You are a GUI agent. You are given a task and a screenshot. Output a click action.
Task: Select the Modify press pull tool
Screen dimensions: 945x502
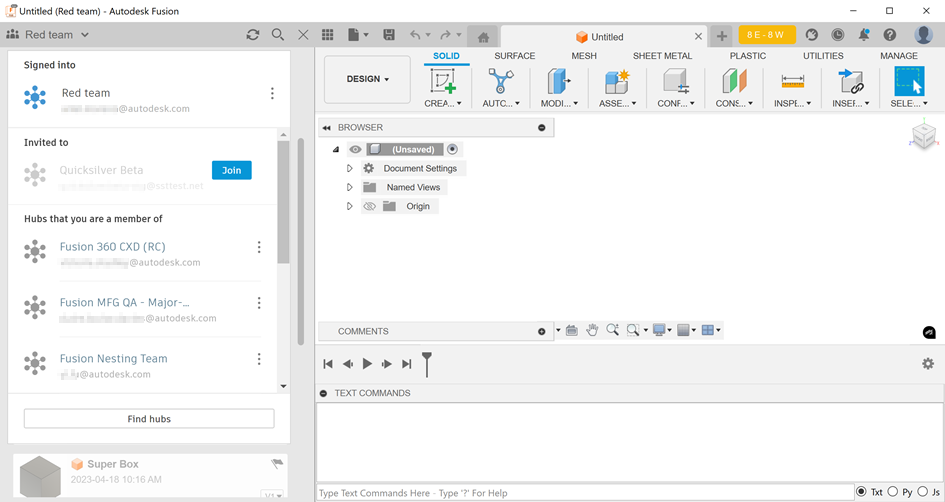pyautogui.click(x=559, y=81)
